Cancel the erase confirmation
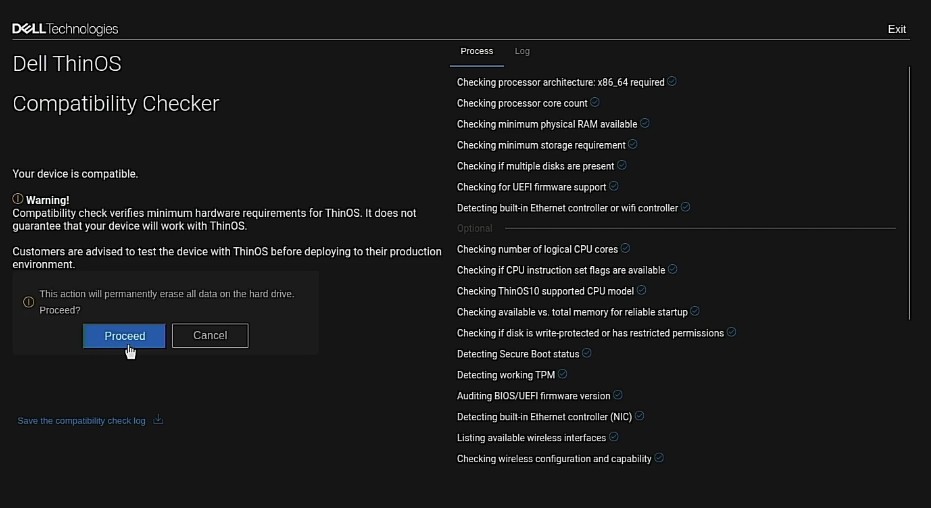This screenshot has width=931, height=508. pos(210,335)
